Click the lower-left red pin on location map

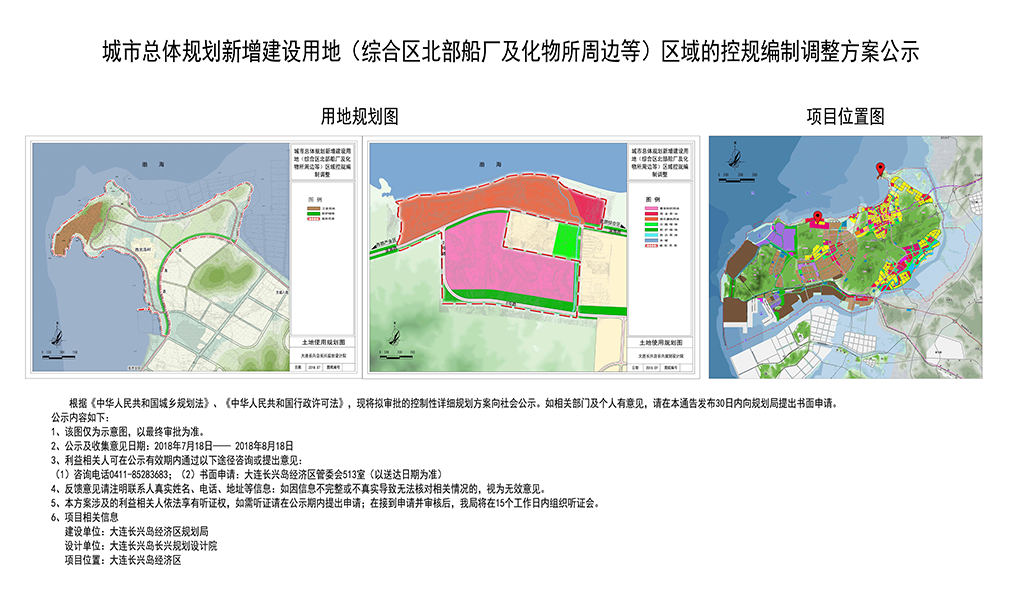pyautogui.click(x=817, y=217)
